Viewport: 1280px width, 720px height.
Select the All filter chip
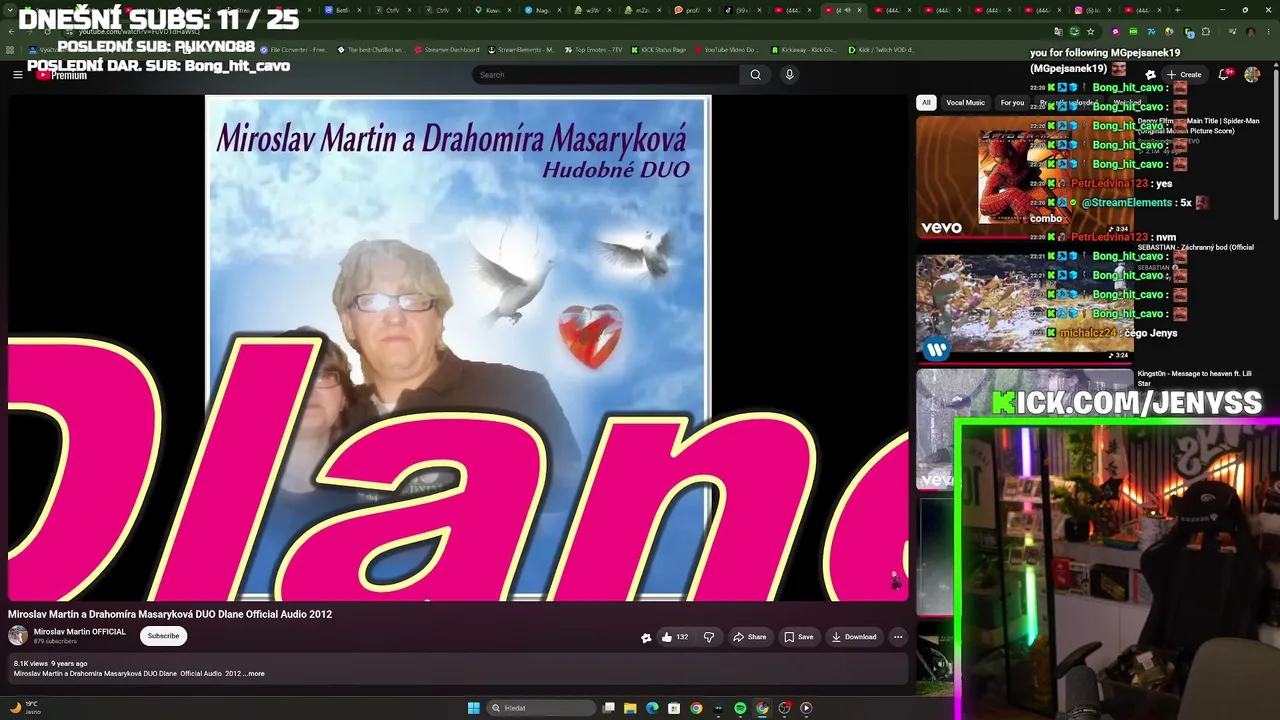click(x=926, y=103)
